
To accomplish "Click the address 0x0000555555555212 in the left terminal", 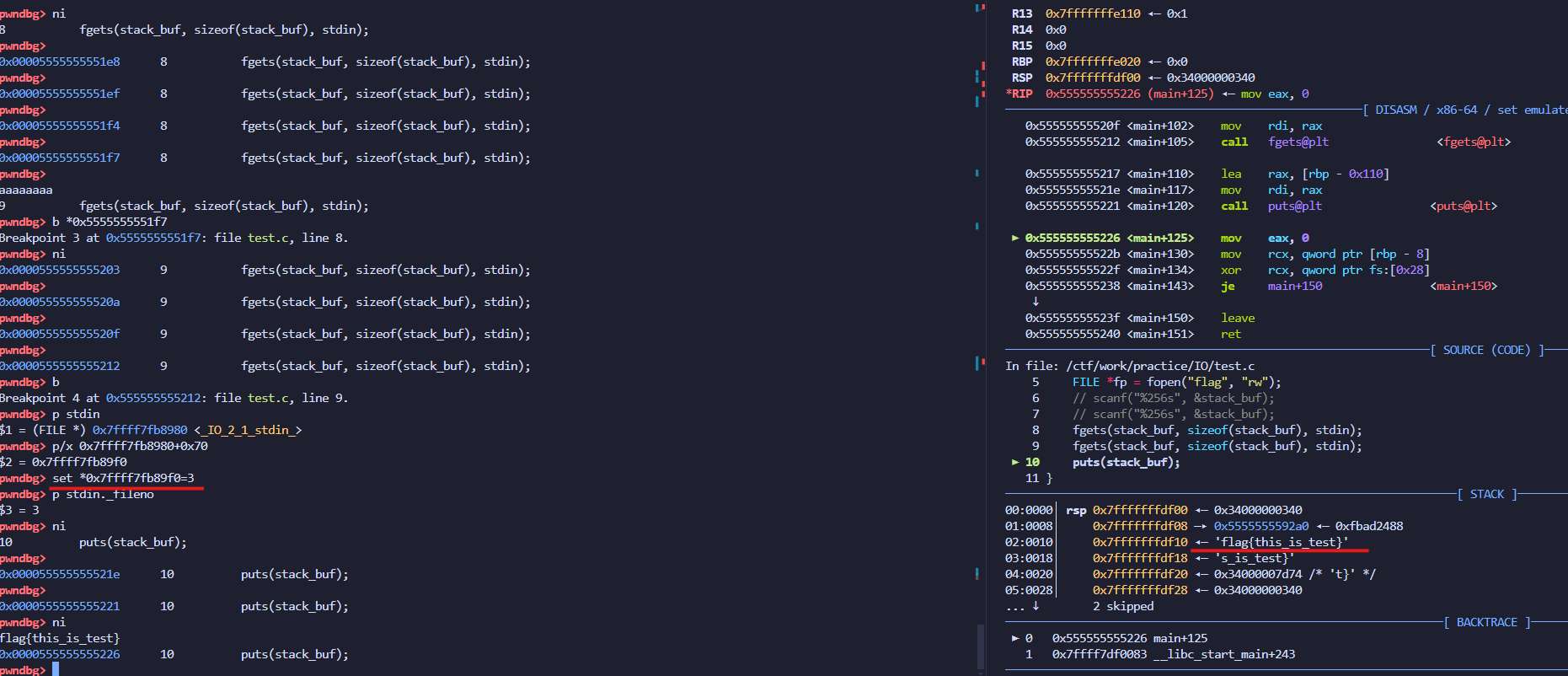I will [x=60, y=366].
